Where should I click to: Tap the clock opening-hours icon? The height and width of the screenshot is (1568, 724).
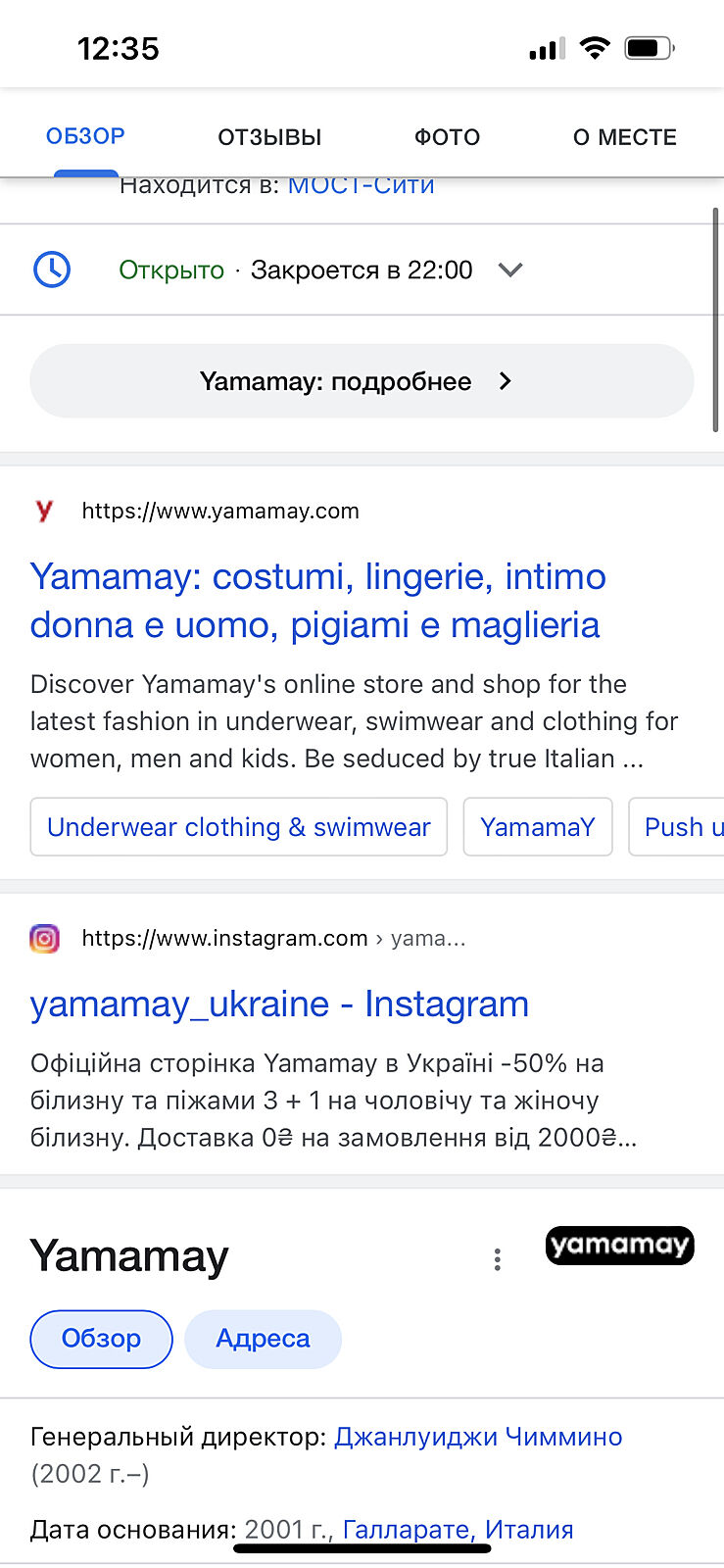click(52, 269)
